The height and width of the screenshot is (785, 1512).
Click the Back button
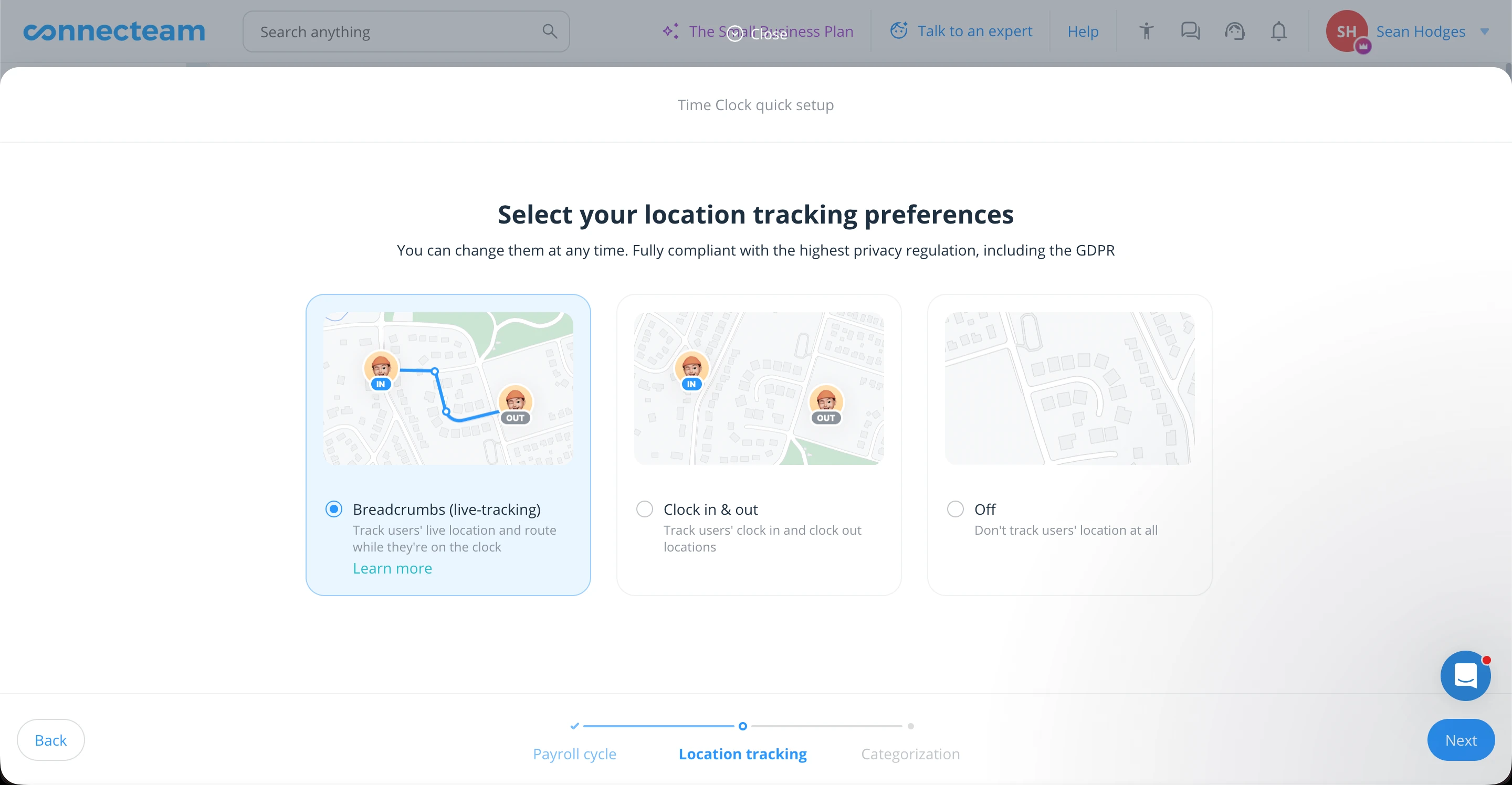point(50,740)
